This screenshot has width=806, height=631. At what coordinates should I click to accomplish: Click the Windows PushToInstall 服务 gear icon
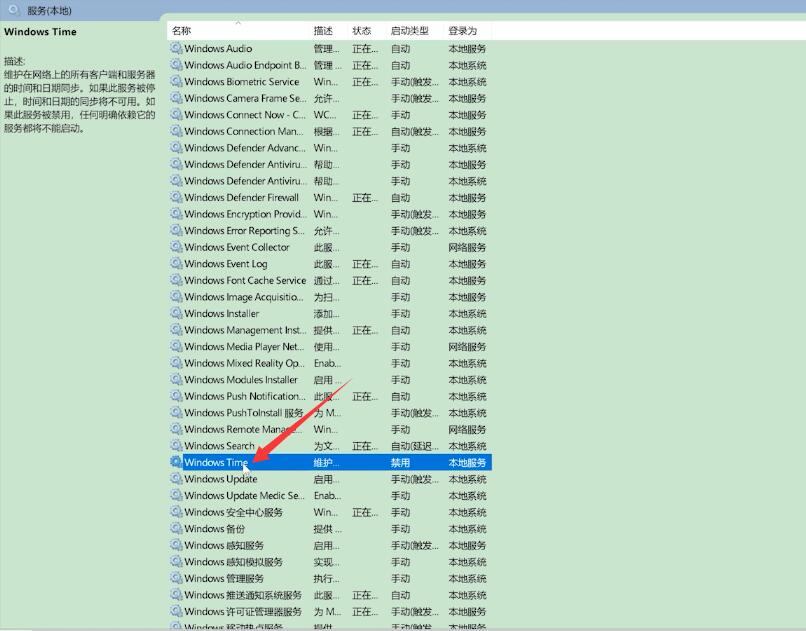176,413
